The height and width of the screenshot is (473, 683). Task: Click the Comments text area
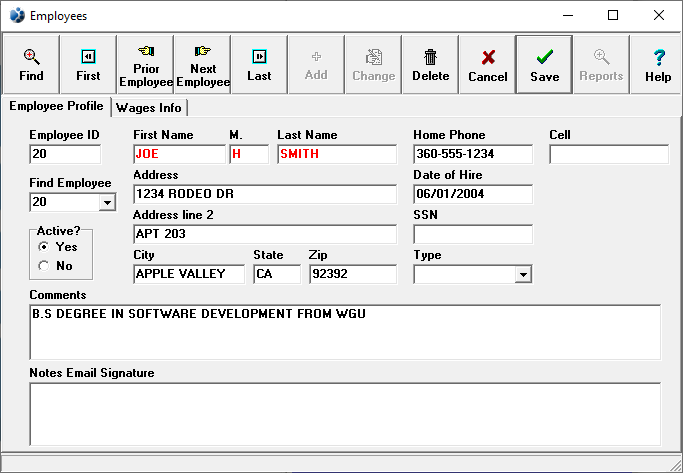(x=345, y=331)
